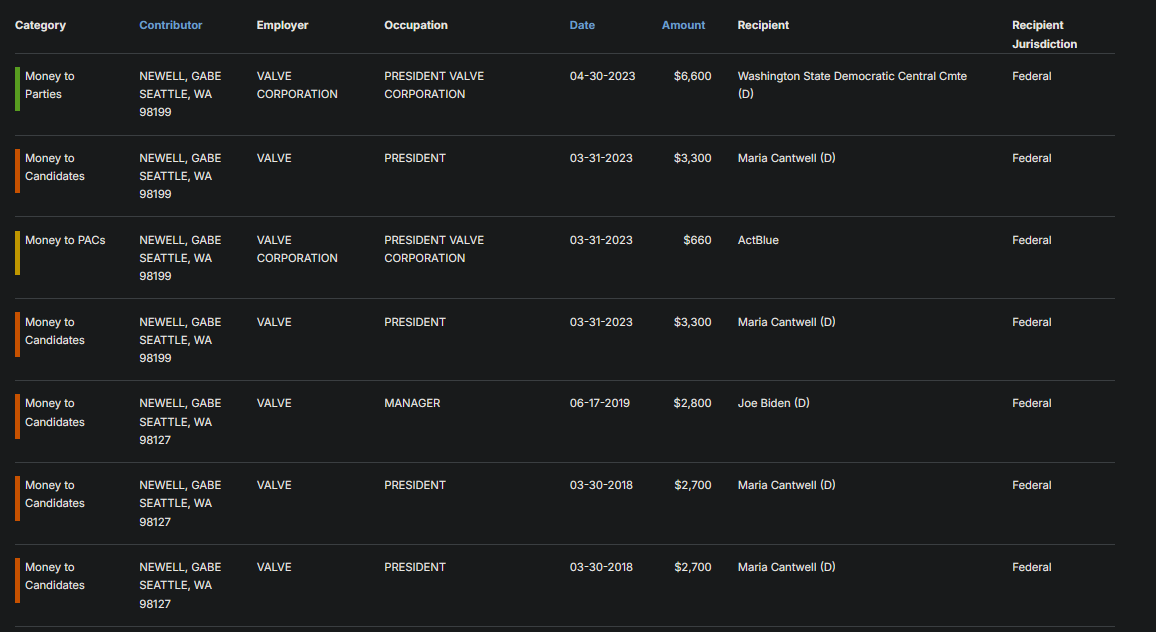Screen dimensions: 1156x632
Task: Select the occupation cell in the 04-30-2023 row
Action: point(434,85)
